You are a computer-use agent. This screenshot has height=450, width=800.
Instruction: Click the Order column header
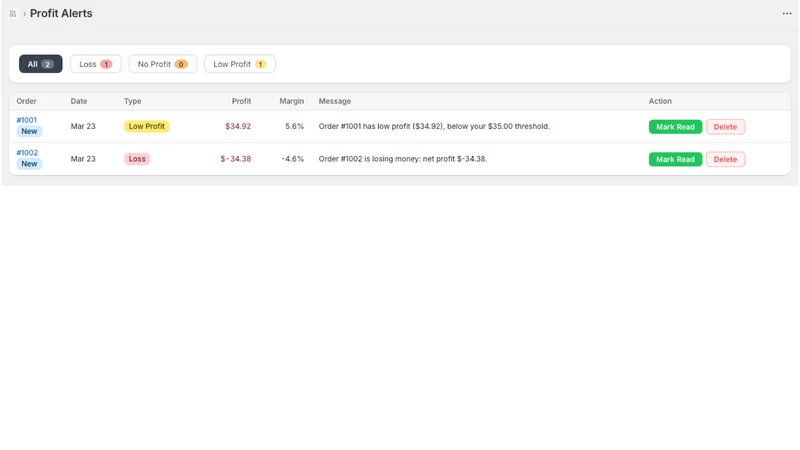tap(27, 101)
